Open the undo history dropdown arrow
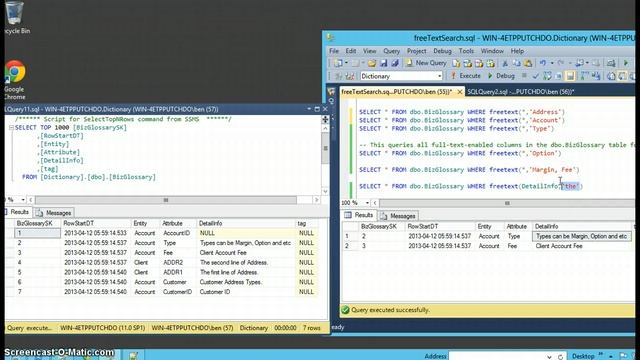 click(x=551, y=63)
